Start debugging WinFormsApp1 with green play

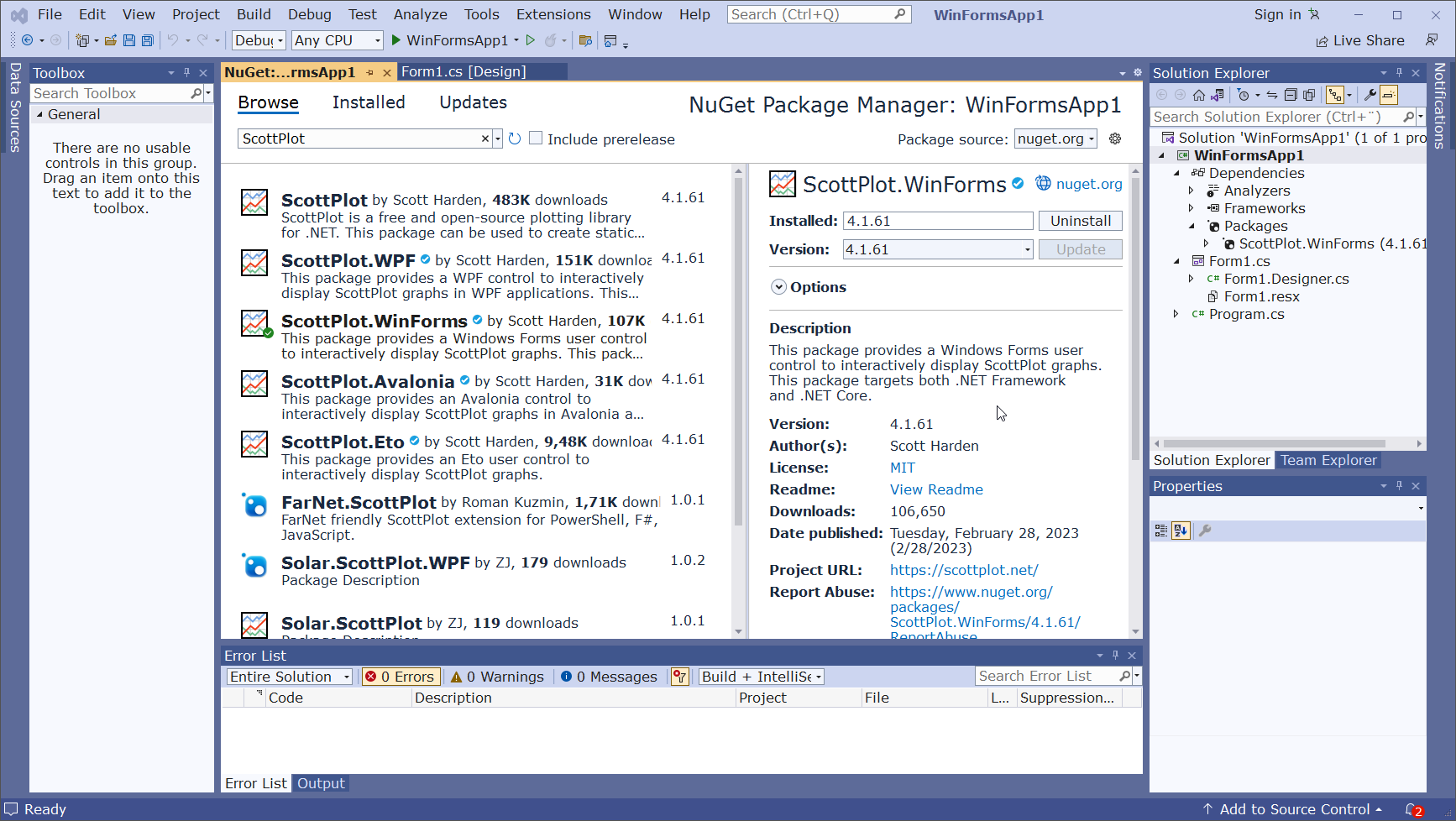[396, 40]
